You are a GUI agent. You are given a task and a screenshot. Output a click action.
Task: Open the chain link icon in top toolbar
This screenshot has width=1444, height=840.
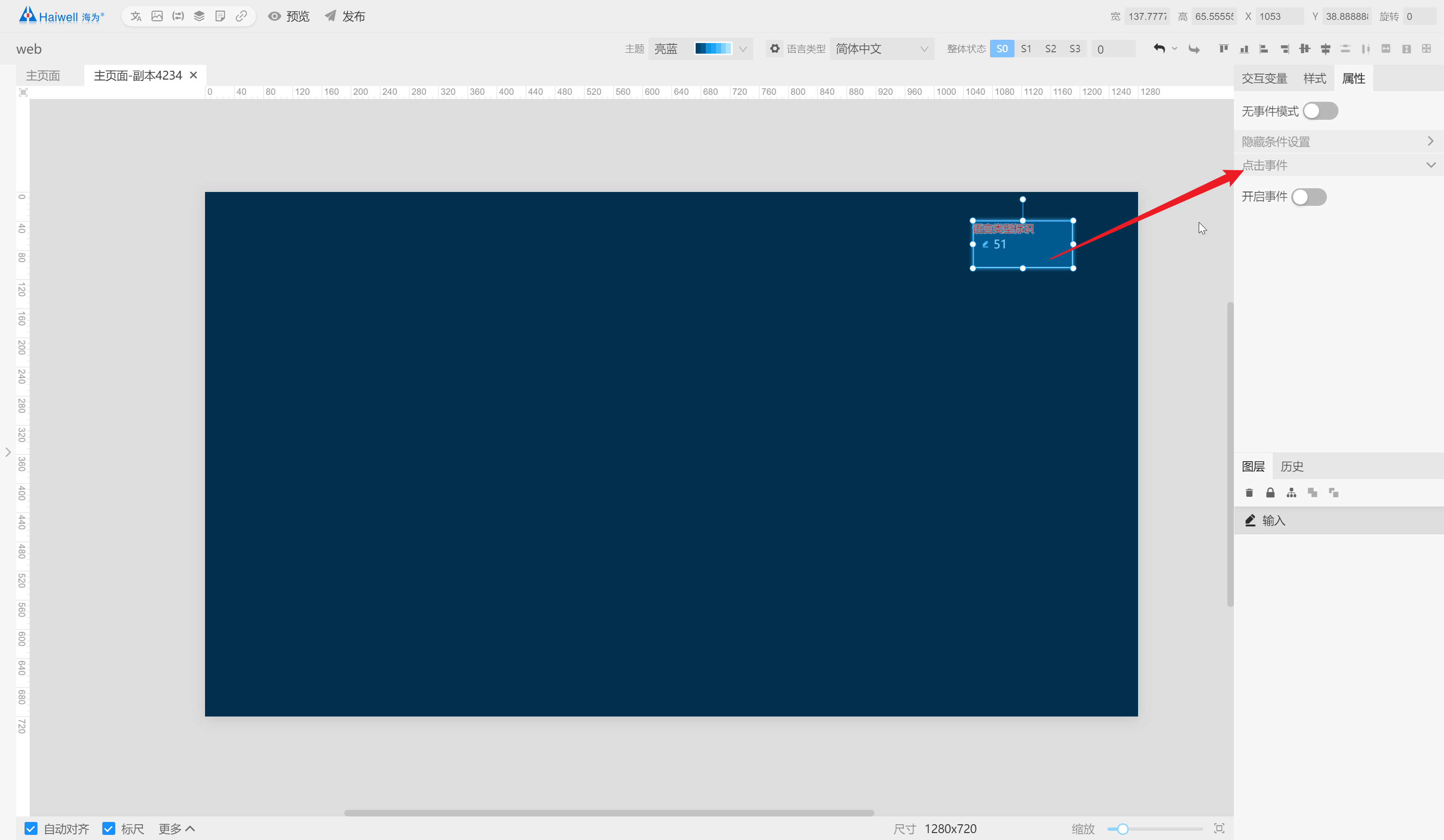click(x=241, y=16)
